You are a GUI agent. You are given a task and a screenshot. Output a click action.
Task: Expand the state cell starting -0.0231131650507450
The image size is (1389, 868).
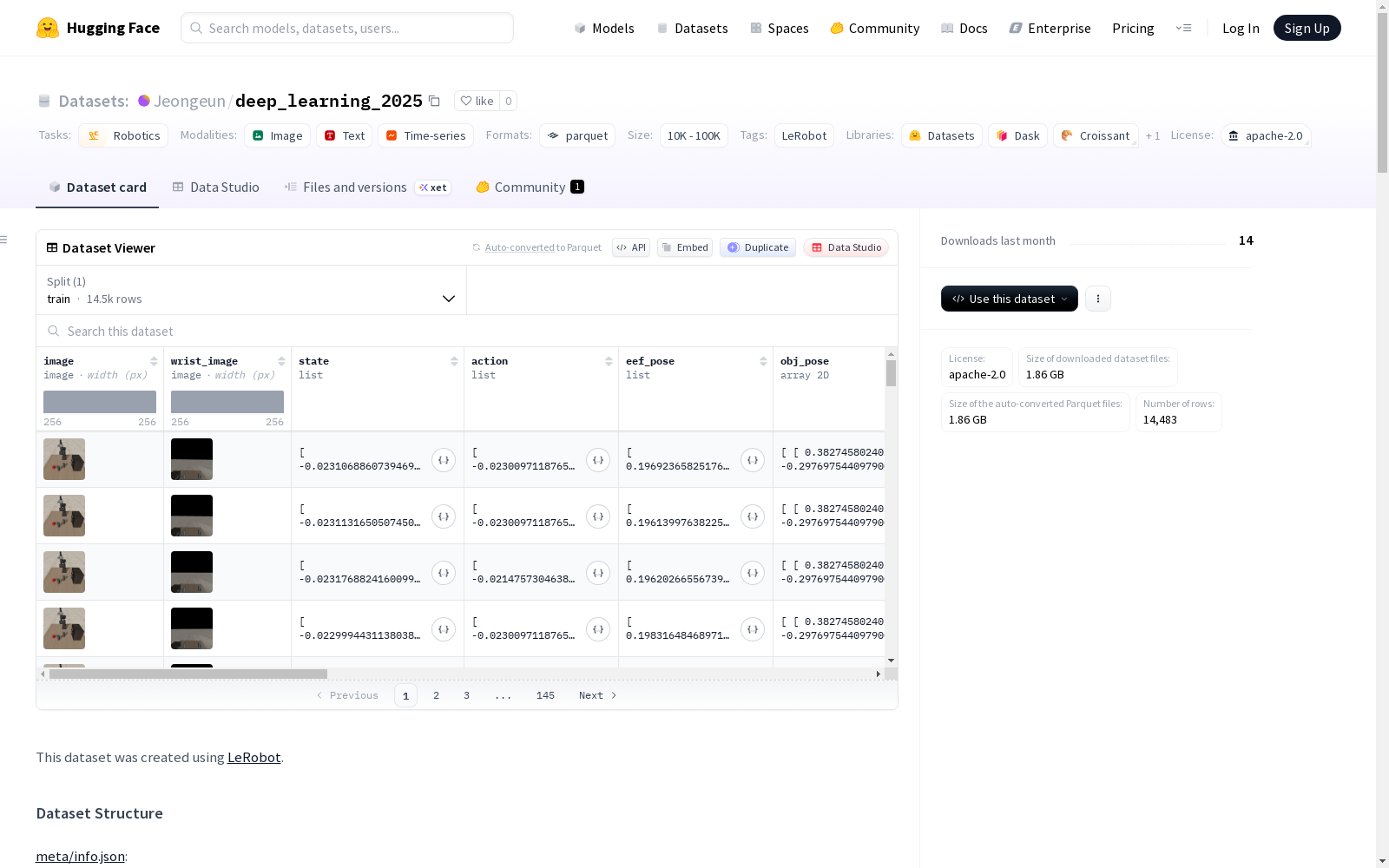(x=444, y=516)
